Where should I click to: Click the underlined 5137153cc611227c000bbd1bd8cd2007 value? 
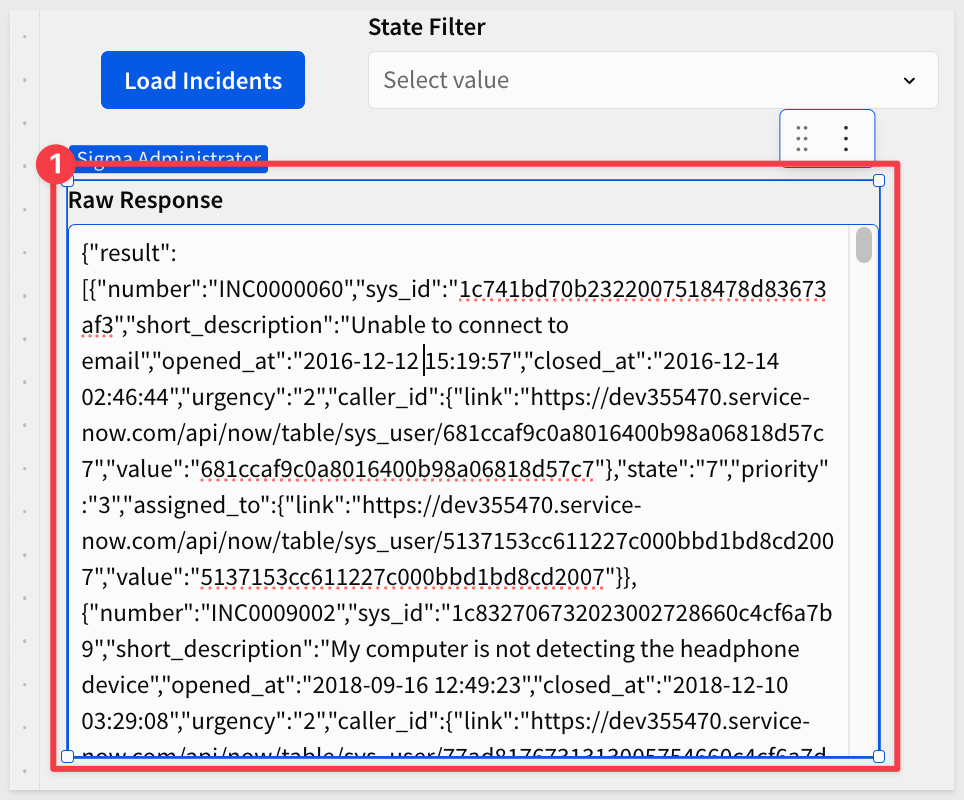tap(403, 578)
